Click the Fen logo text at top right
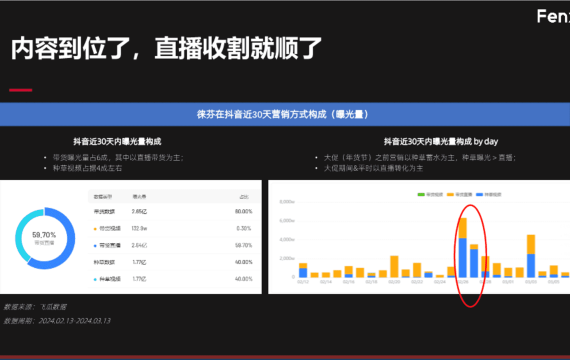 553,17
